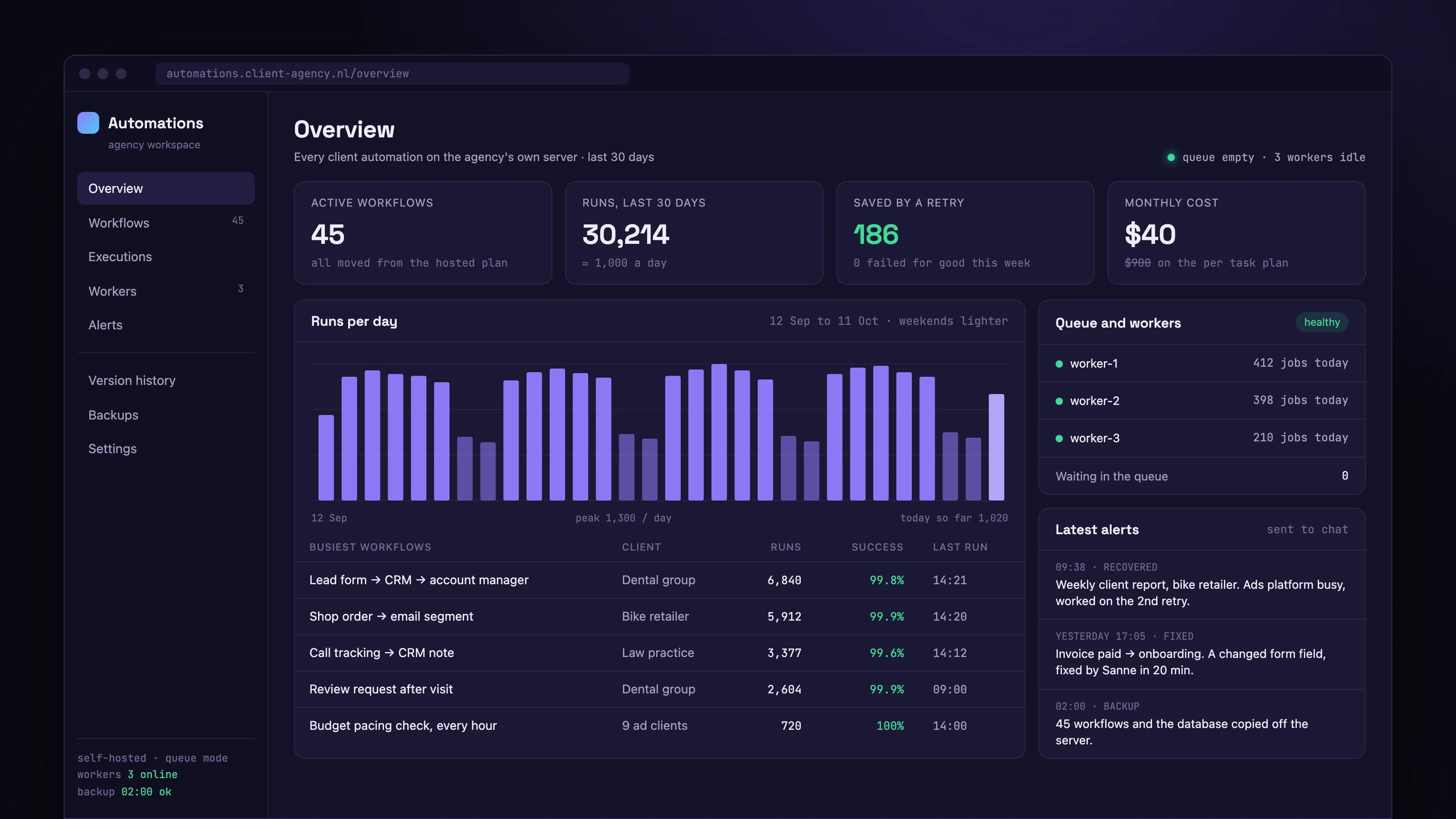Click the 6,840 runs value

pos(784,580)
